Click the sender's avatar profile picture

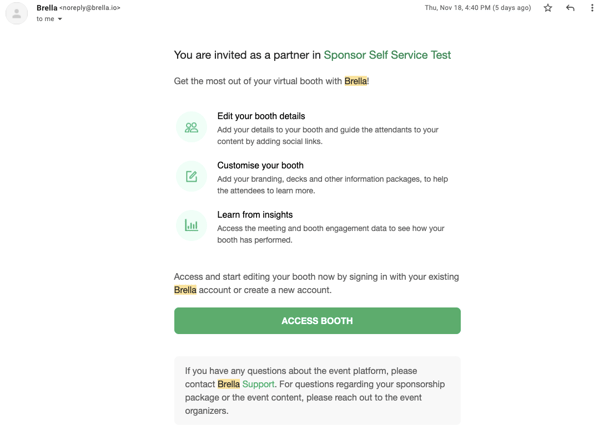tap(16, 13)
